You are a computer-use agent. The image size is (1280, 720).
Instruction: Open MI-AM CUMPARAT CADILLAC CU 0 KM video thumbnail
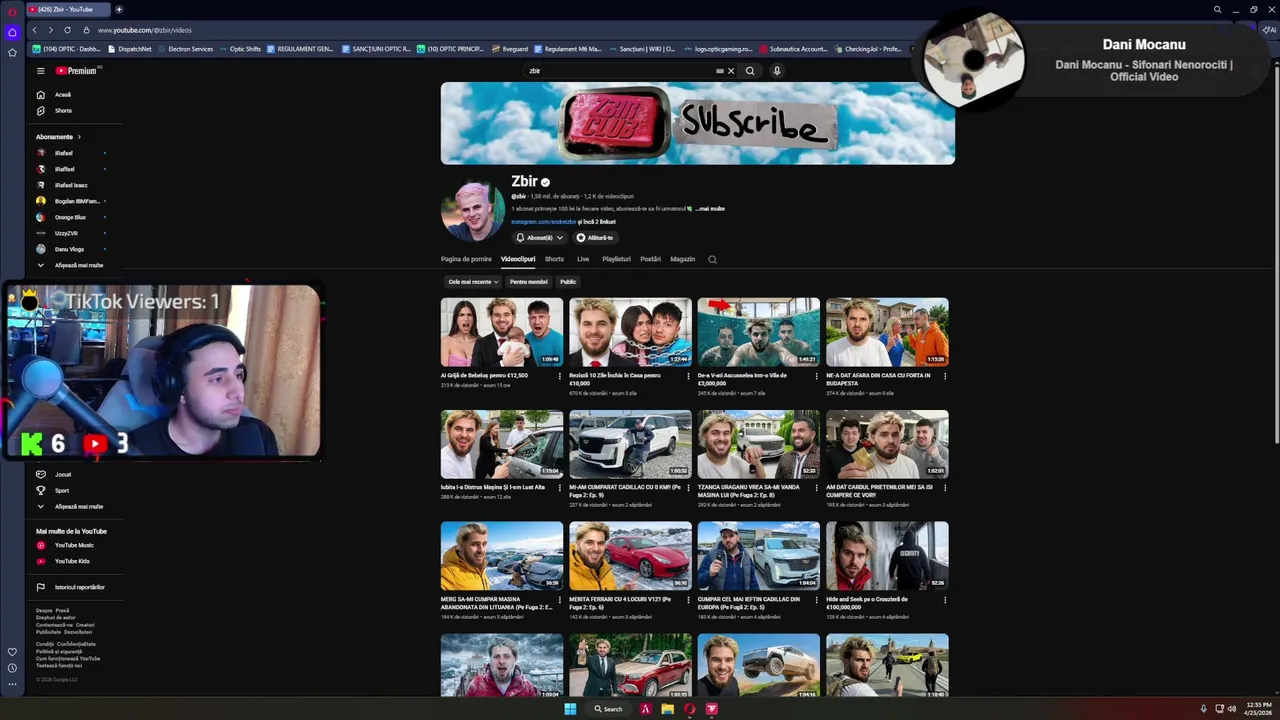click(630, 444)
